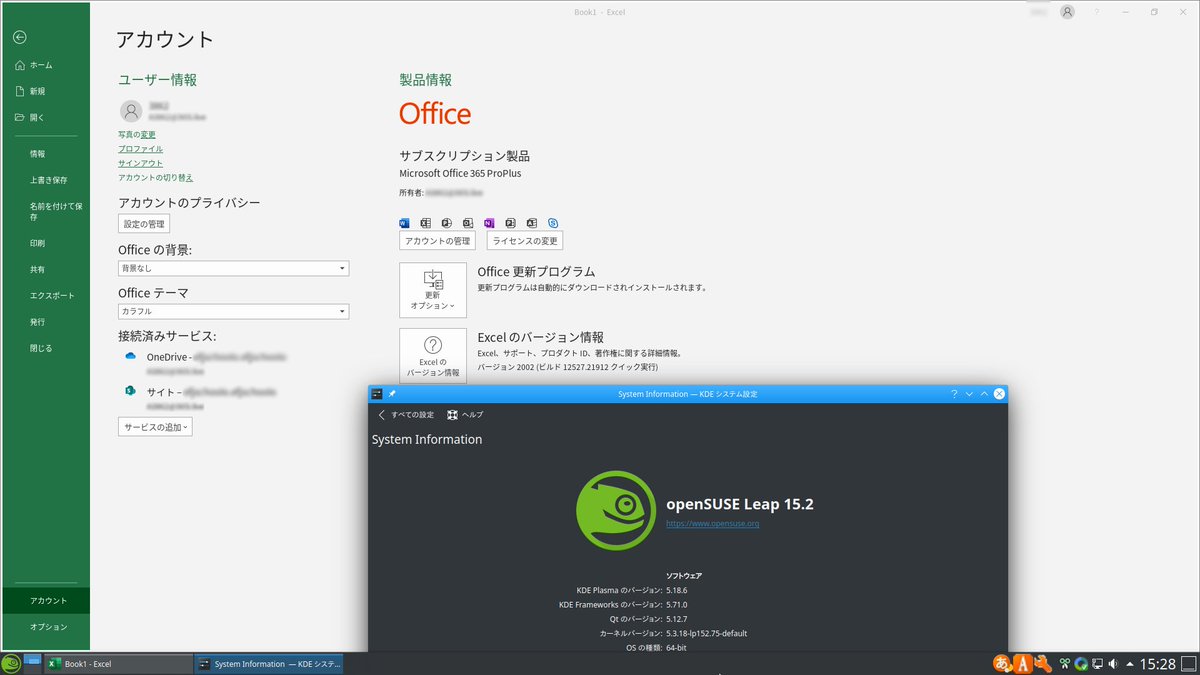The image size is (1200, 675).
Task: Click the OneNote product icon
Action: coord(489,222)
